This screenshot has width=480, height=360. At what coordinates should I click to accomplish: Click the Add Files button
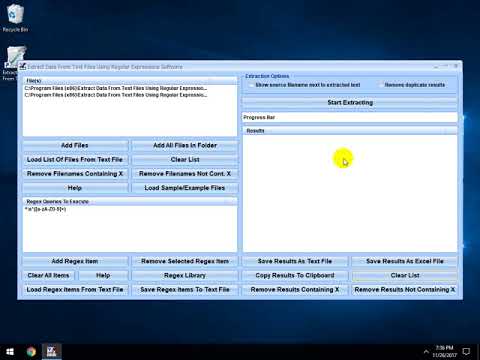75,145
